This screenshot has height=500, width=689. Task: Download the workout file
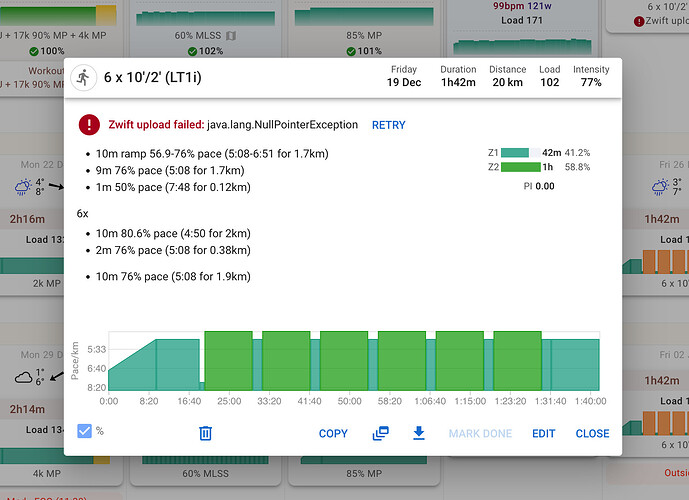(x=419, y=433)
